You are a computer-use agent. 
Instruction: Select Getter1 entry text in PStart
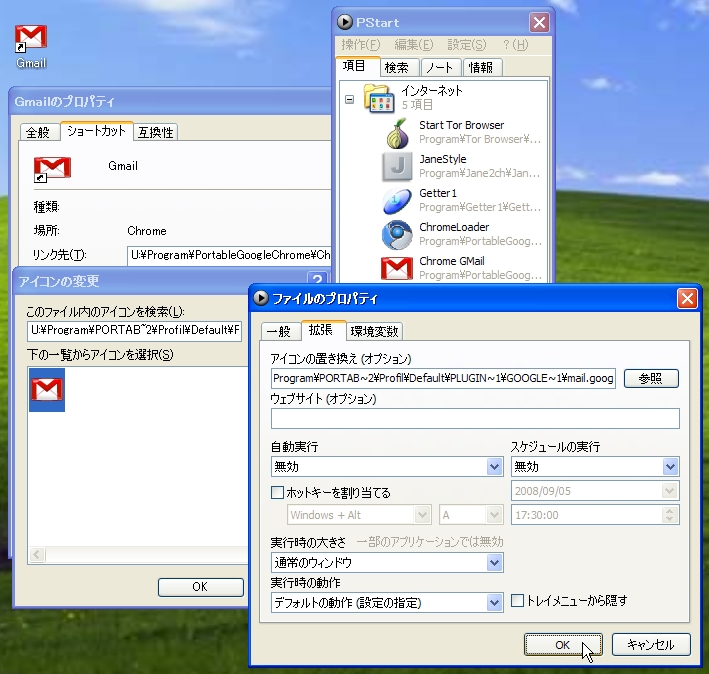pyautogui.click(x=438, y=193)
